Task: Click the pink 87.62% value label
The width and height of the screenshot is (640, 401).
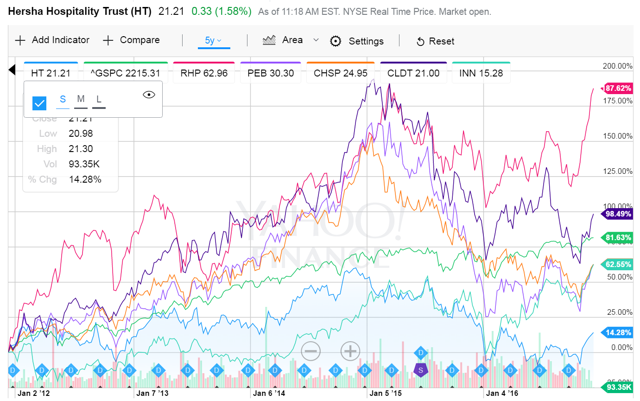Action: pos(617,88)
